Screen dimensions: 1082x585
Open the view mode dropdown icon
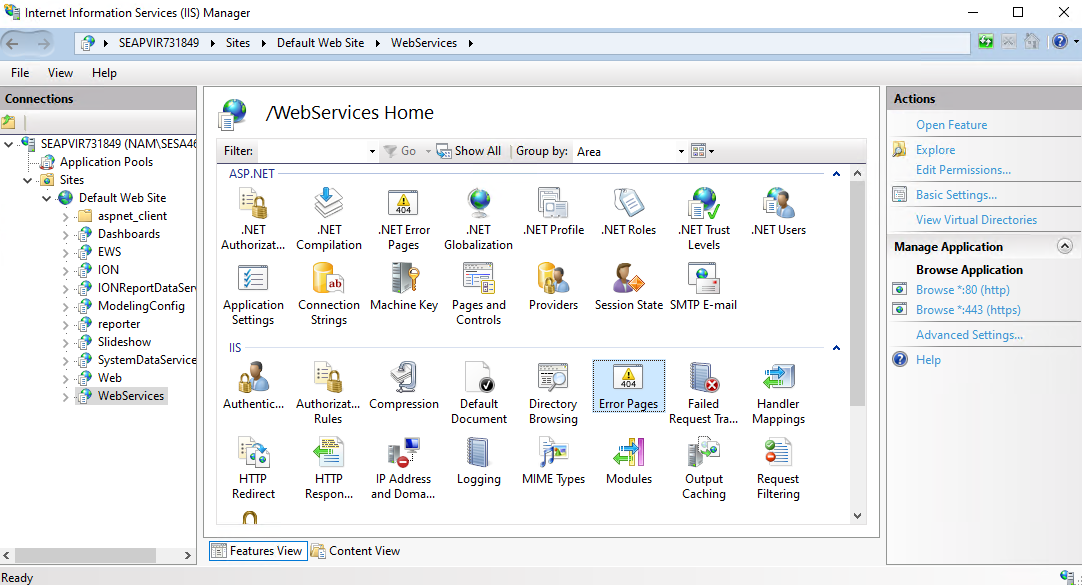click(702, 151)
